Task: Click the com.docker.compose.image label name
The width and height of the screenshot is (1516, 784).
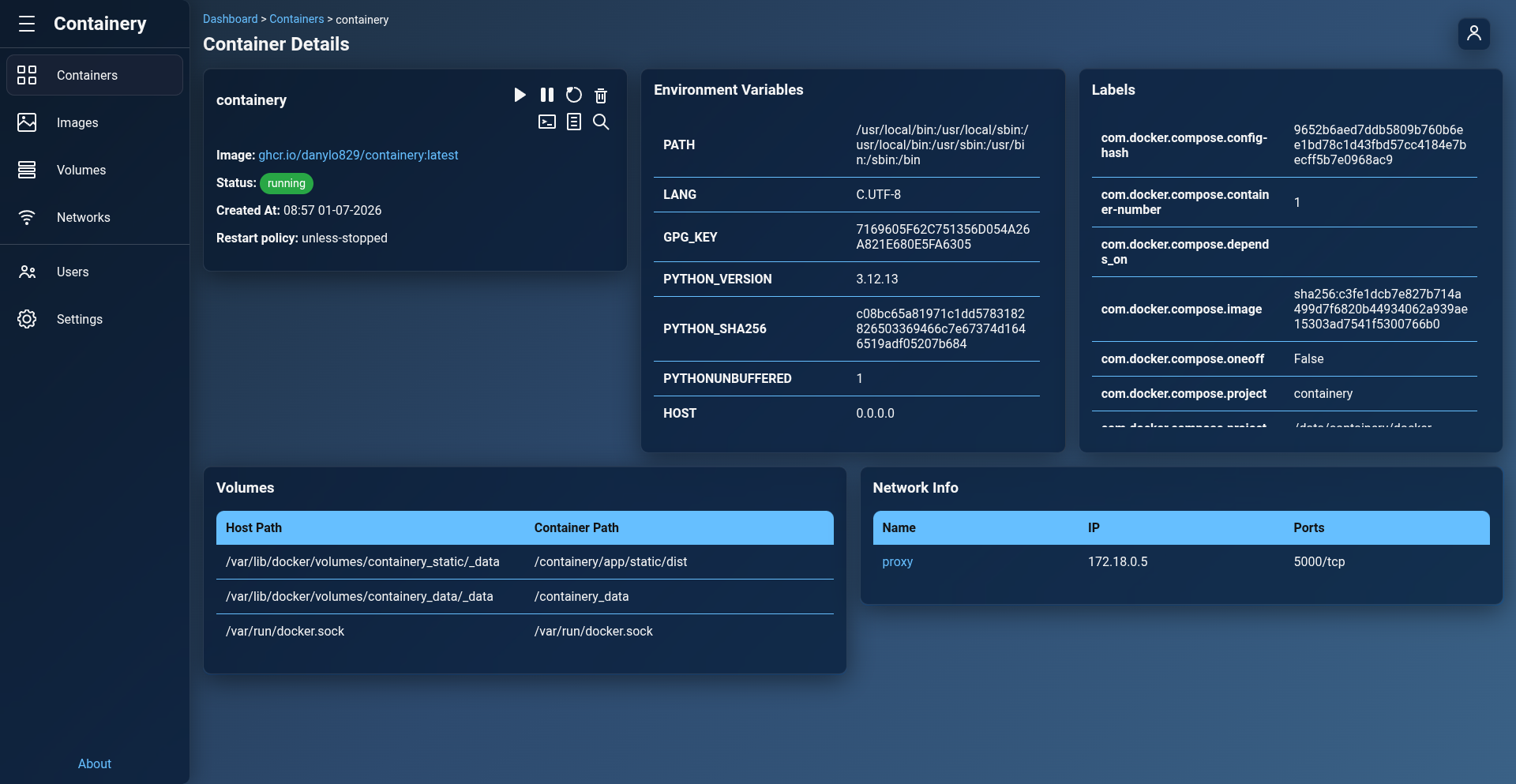Action: pyautogui.click(x=1181, y=309)
